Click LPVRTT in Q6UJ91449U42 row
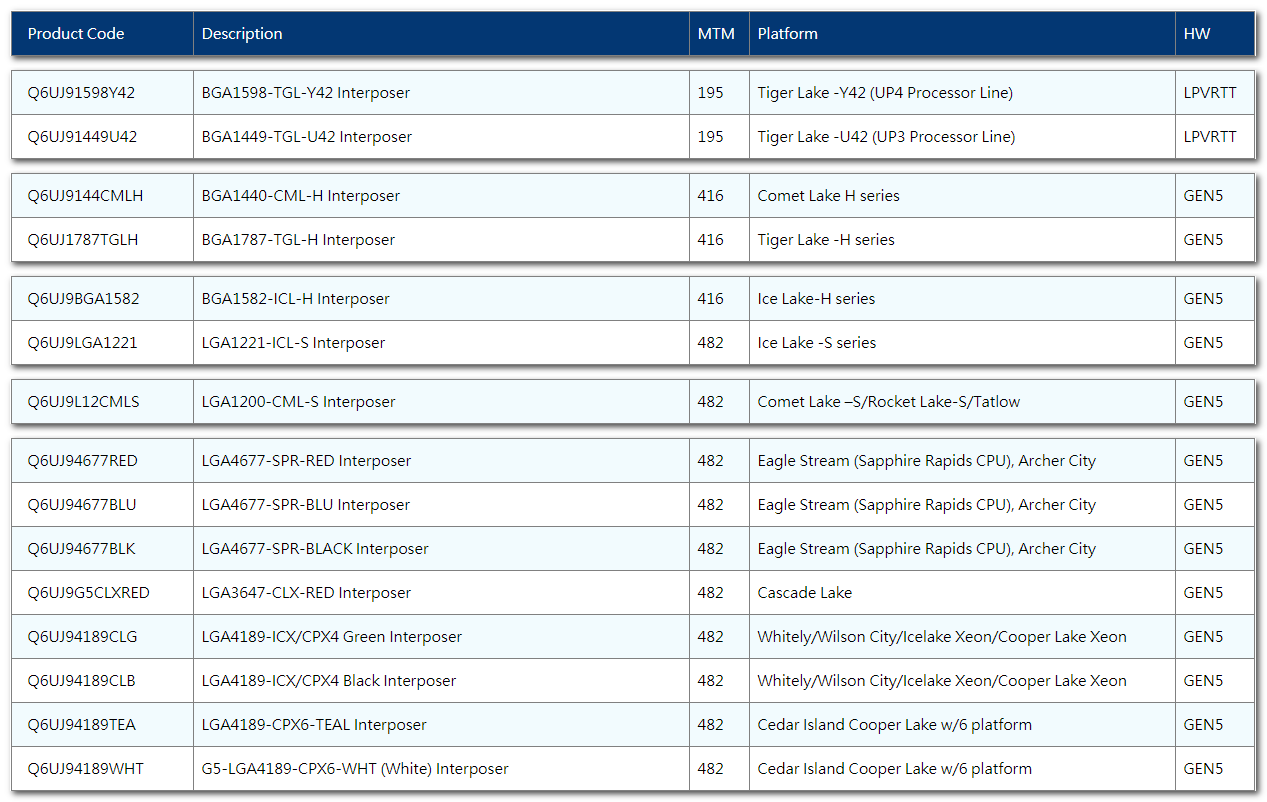The width and height of the screenshot is (1267, 802). [x=1210, y=137]
